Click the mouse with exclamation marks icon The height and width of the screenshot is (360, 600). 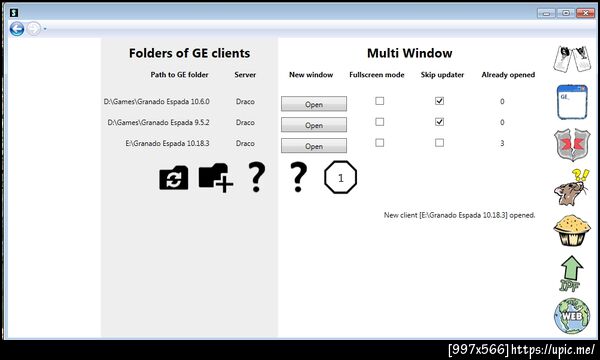point(572,187)
